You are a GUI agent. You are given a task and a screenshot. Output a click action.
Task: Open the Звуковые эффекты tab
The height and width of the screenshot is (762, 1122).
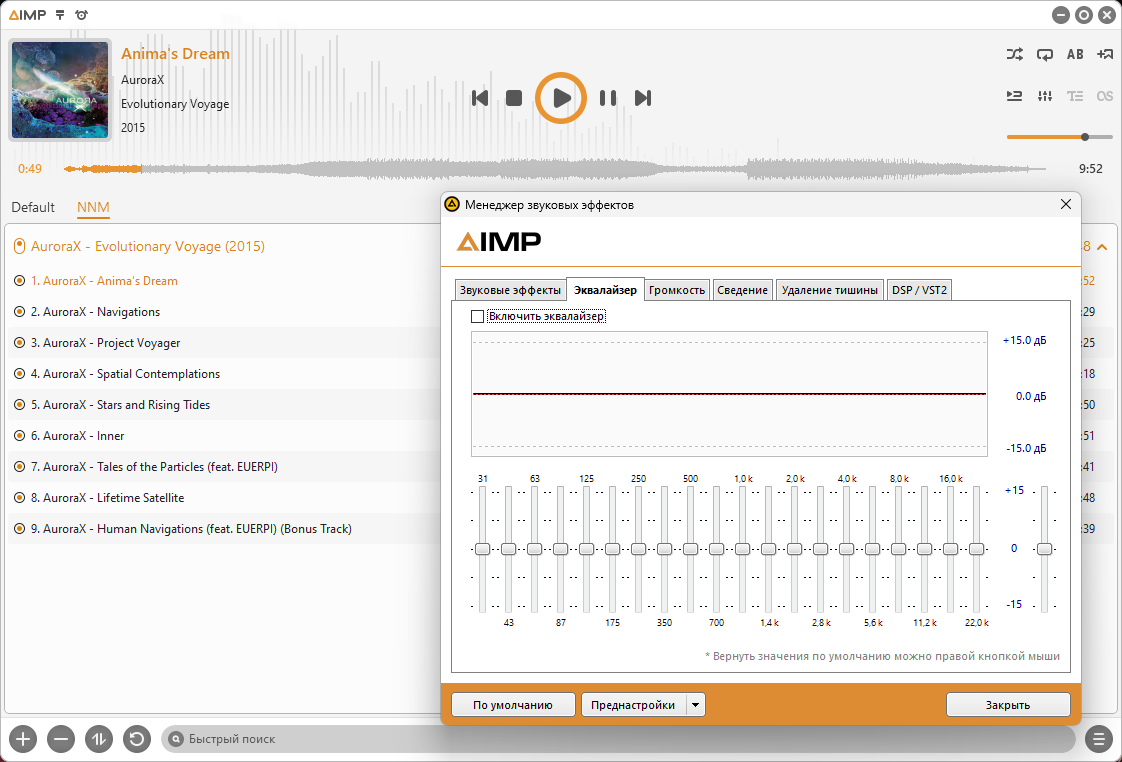510,290
